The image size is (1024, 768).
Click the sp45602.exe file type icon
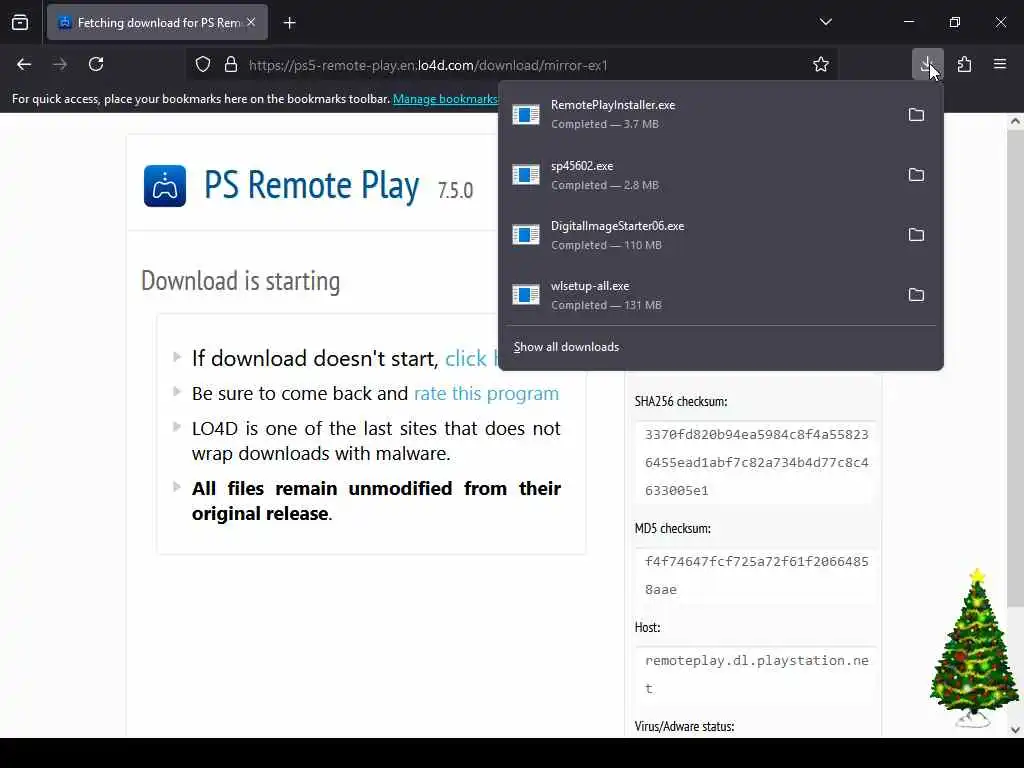point(526,175)
